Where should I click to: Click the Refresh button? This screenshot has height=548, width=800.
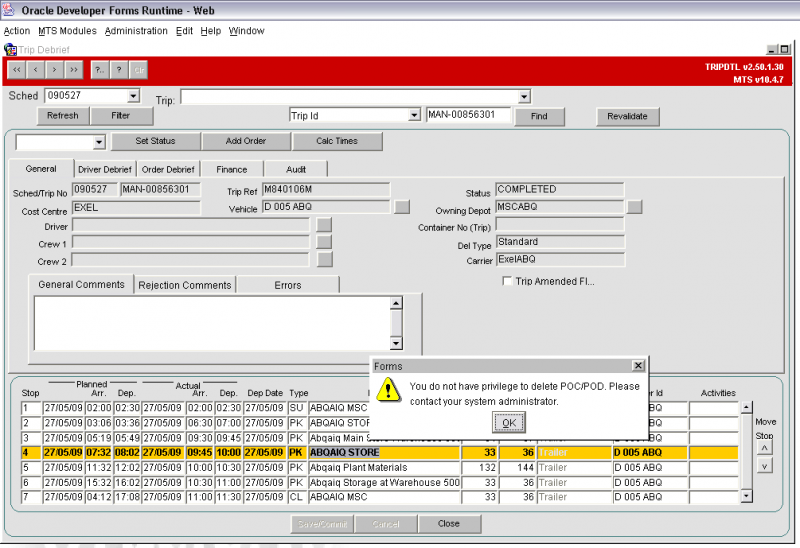point(63,116)
